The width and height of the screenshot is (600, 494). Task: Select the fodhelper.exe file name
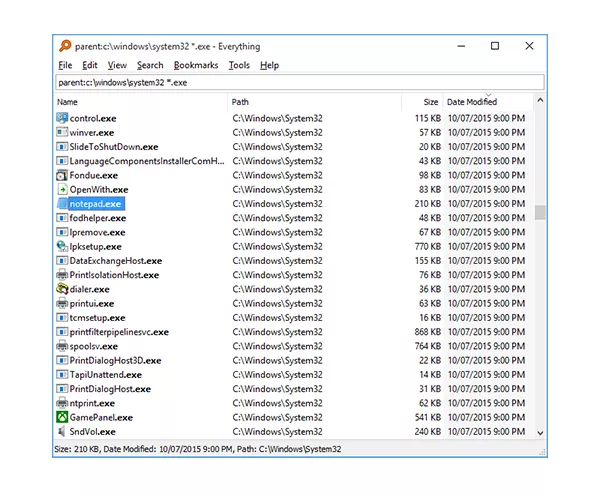(x=98, y=218)
